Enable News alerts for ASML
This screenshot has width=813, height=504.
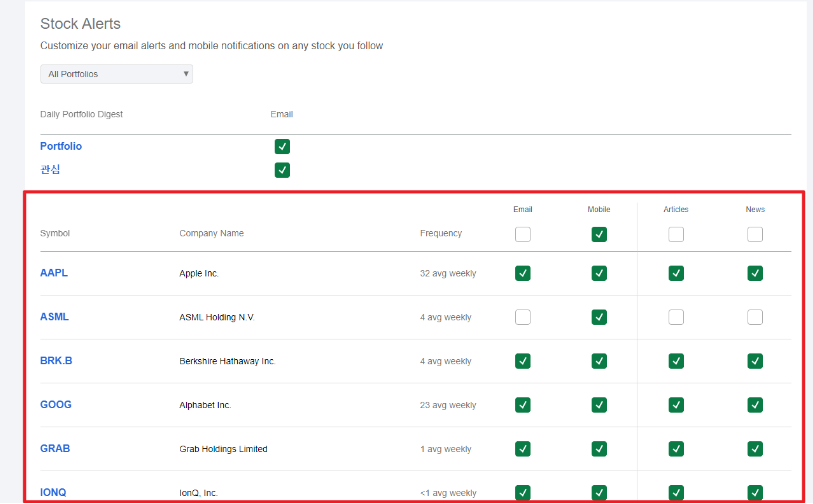coord(755,317)
